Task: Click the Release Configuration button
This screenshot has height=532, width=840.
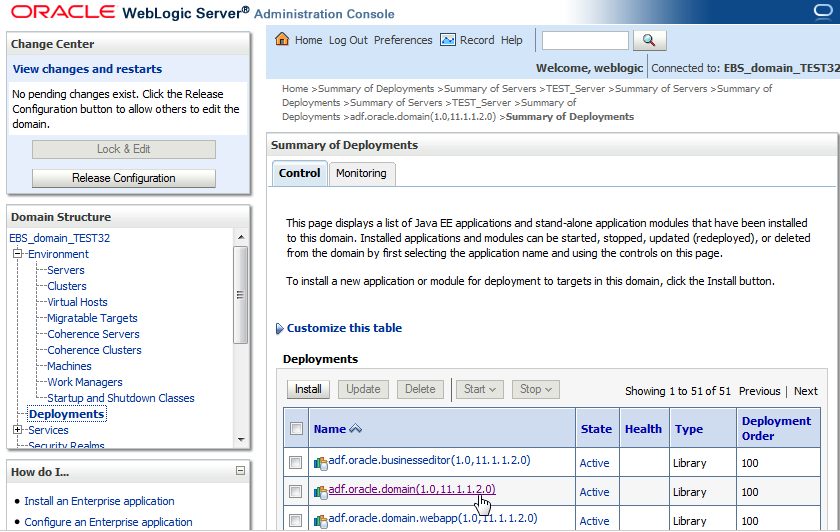Action: tap(124, 178)
